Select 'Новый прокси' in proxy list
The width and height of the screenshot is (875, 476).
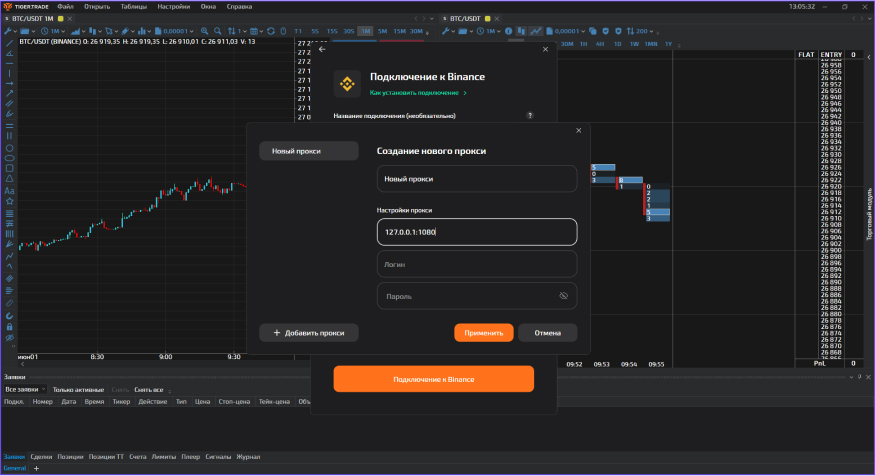(x=309, y=151)
